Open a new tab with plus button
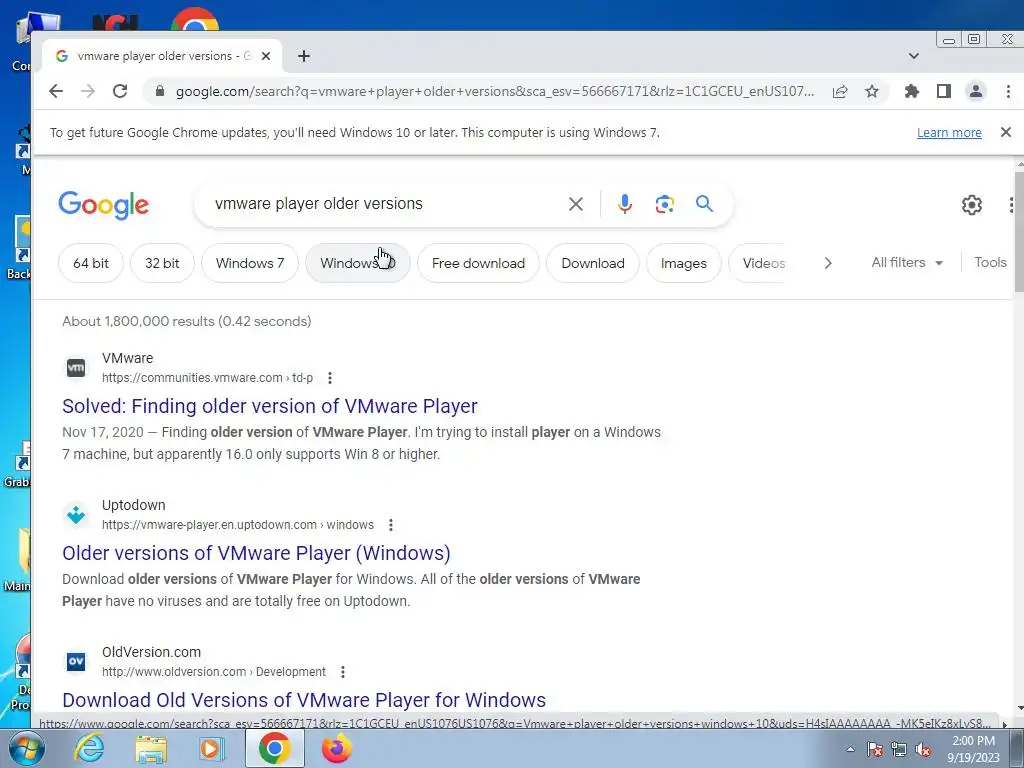 (304, 56)
